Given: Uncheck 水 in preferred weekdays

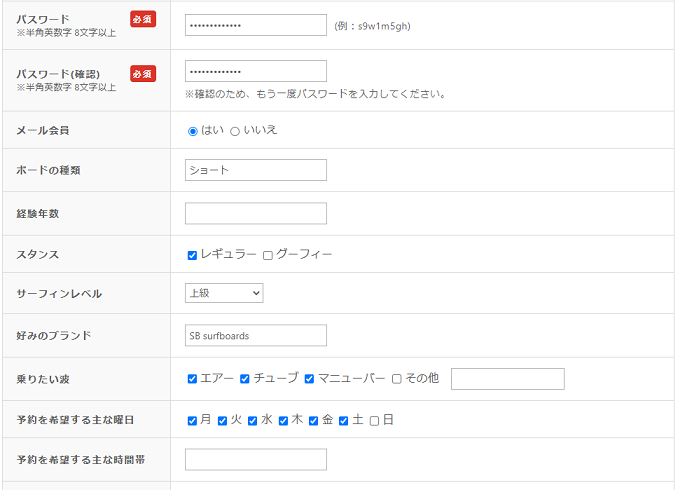Looking at the screenshot, I should (253, 421).
